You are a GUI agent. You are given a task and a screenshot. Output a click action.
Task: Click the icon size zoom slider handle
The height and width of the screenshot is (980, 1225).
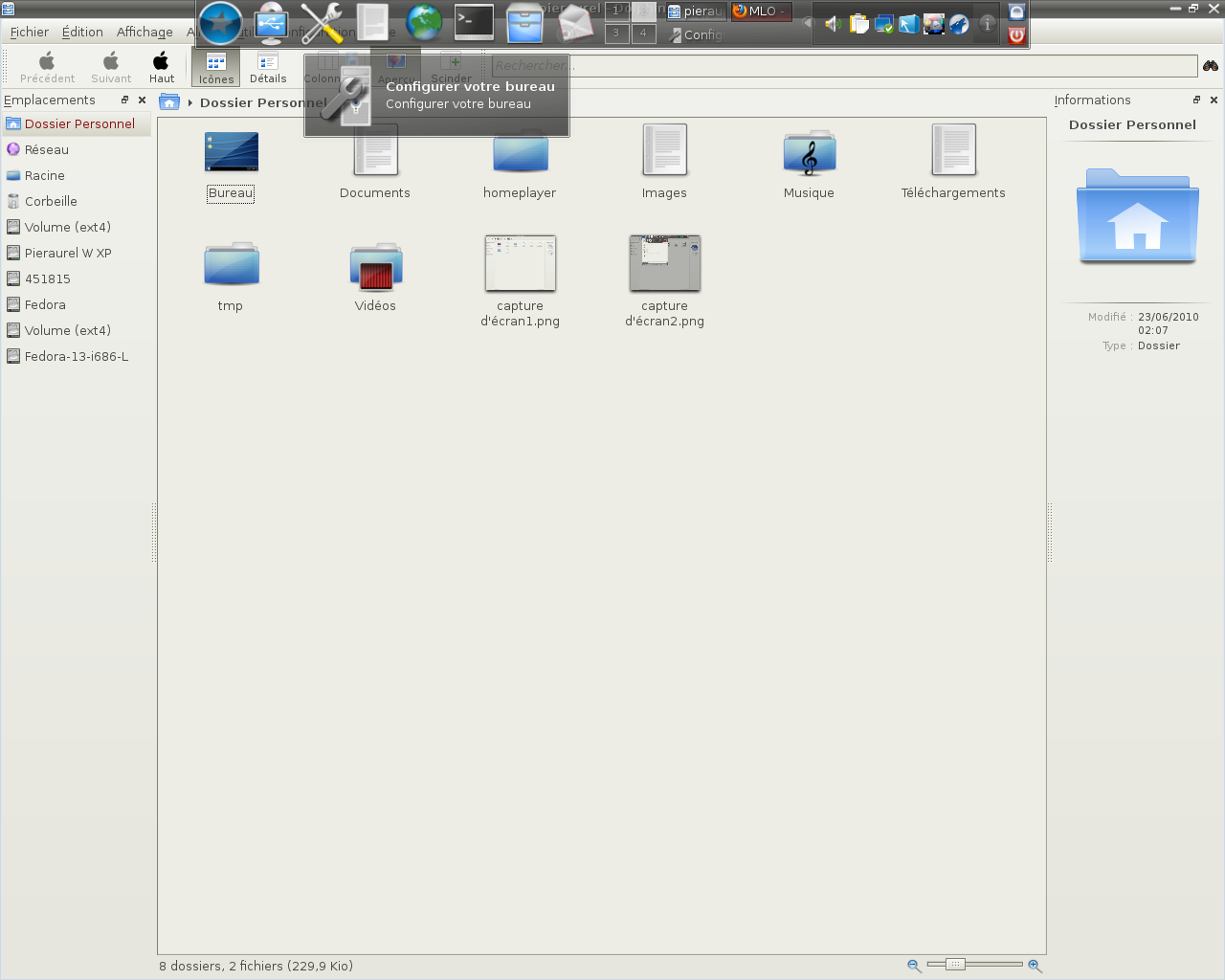pos(955,964)
